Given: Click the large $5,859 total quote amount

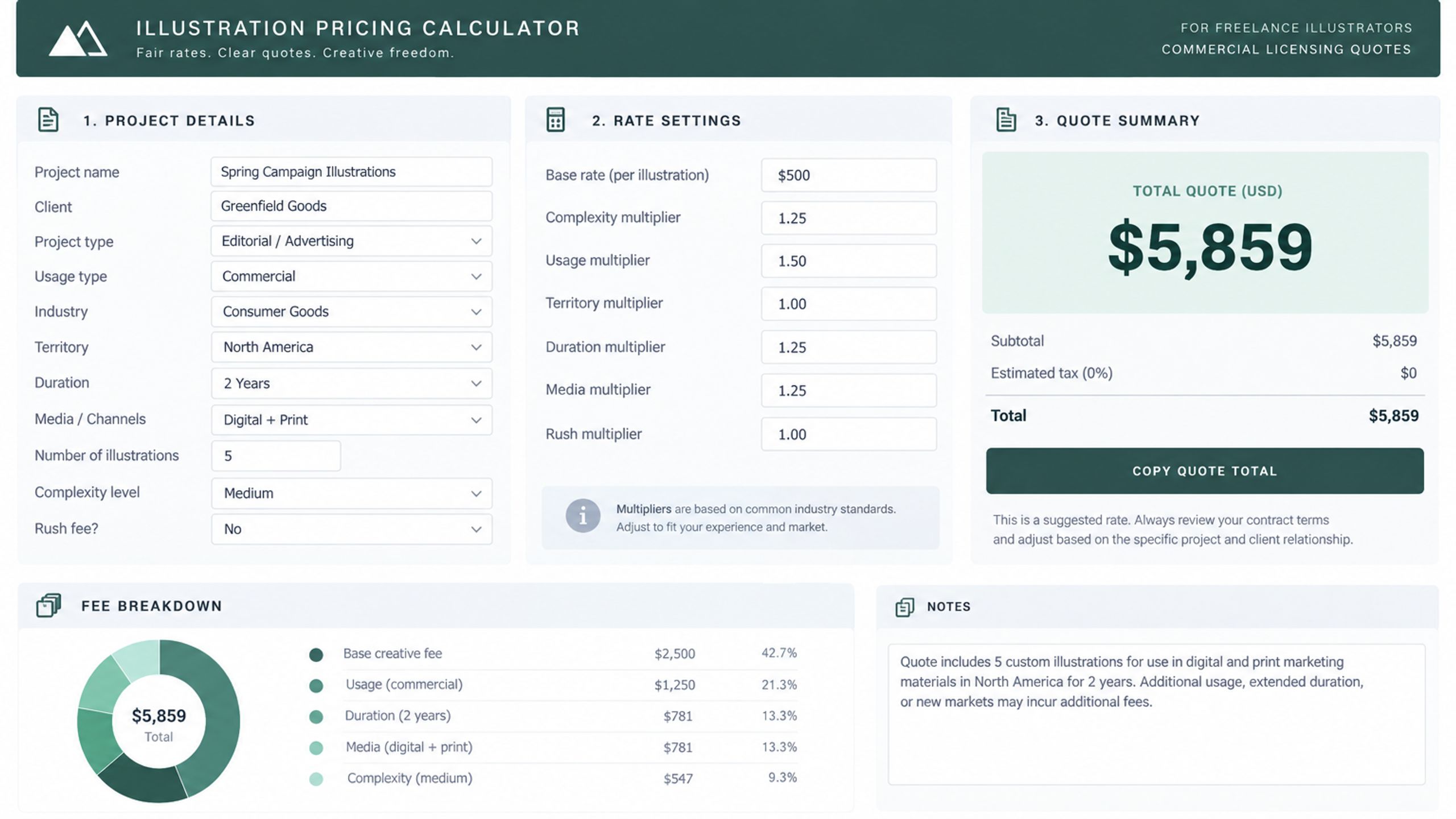Looking at the screenshot, I should [1210, 247].
